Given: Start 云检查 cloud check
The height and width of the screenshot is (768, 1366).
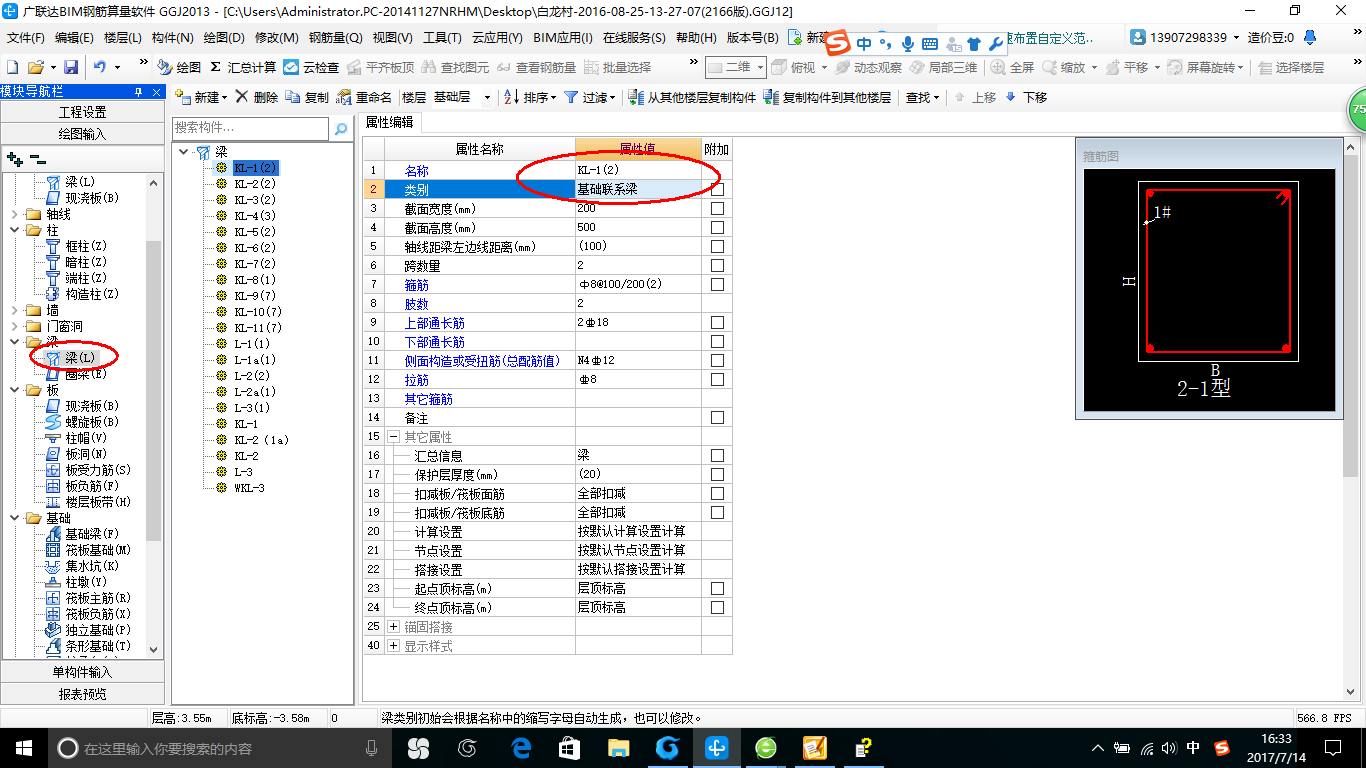Looking at the screenshot, I should coord(311,67).
